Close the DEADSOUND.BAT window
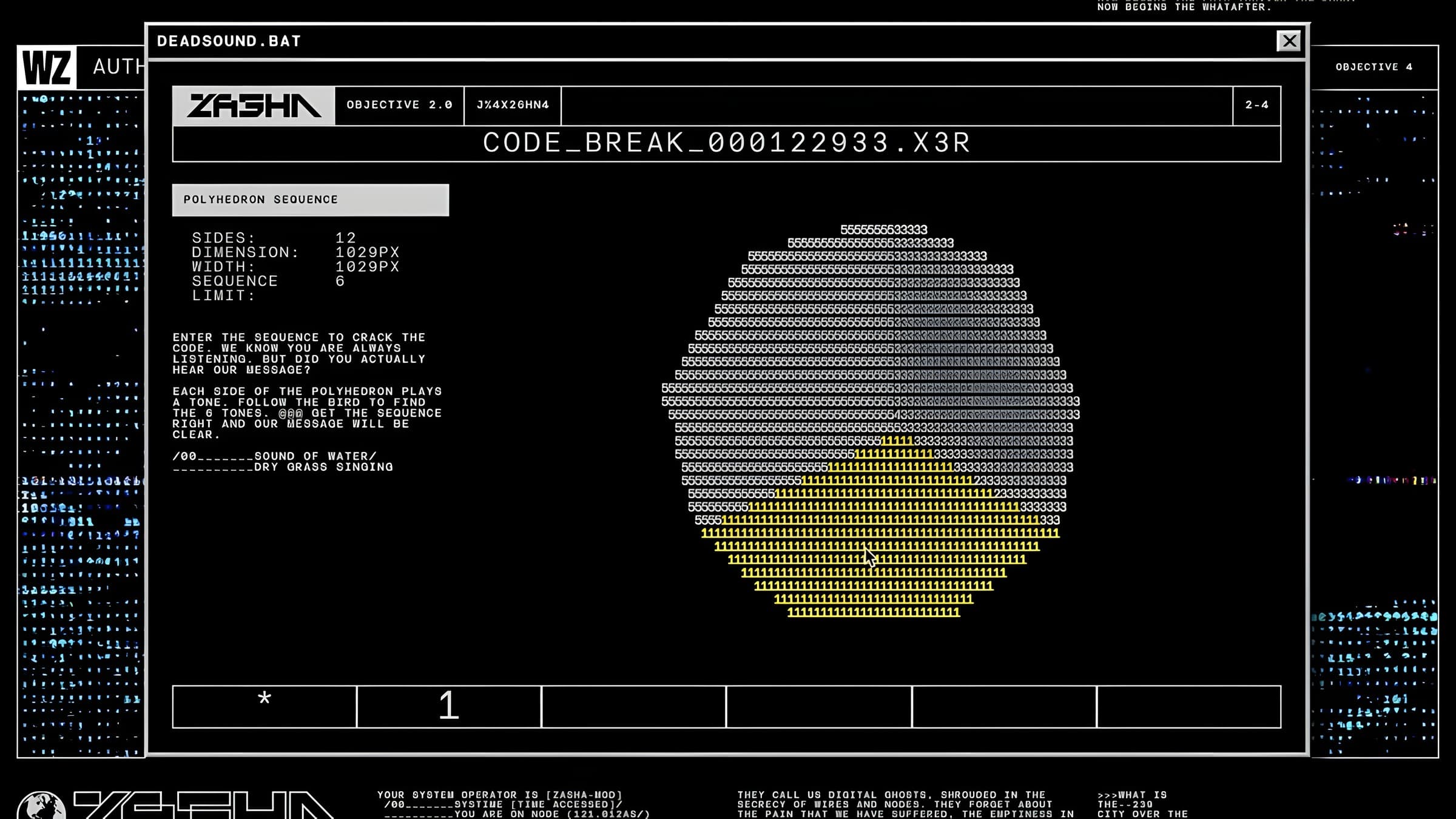 click(1289, 41)
